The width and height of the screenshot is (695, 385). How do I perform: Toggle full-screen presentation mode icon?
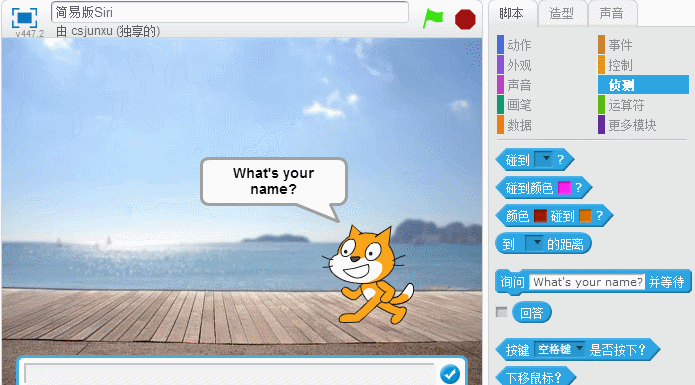coord(24,18)
